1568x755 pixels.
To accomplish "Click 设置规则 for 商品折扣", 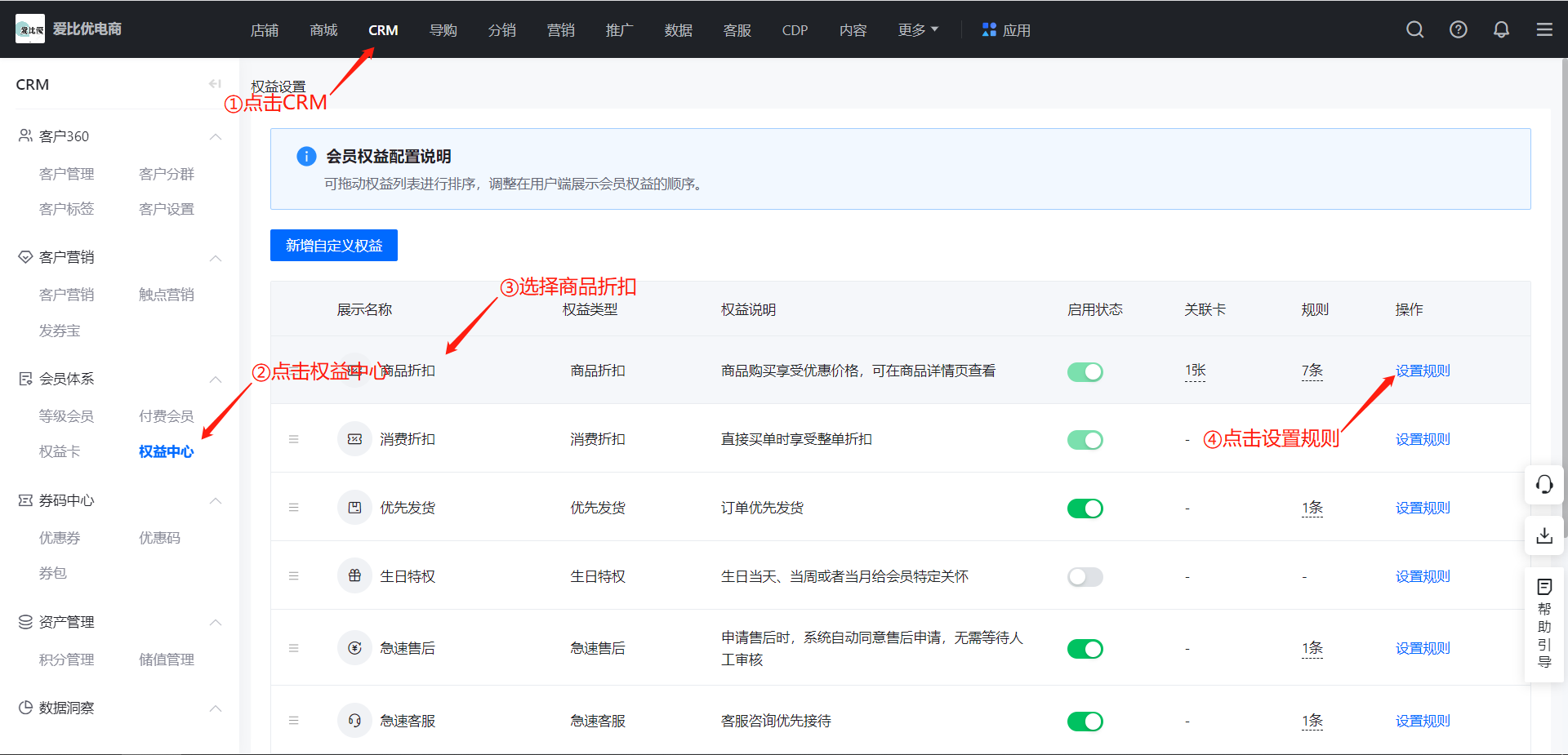I will tap(1423, 371).
